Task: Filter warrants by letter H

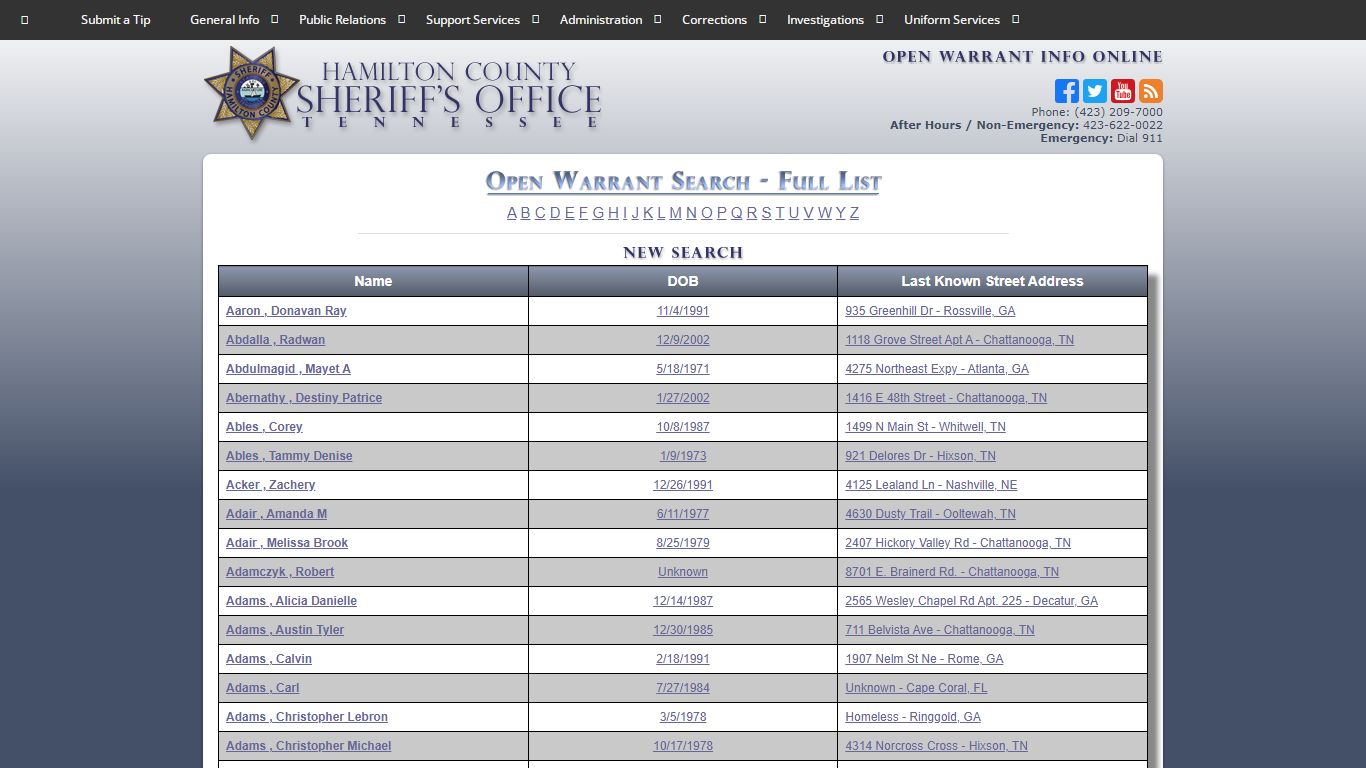Action: click(613, 213)
